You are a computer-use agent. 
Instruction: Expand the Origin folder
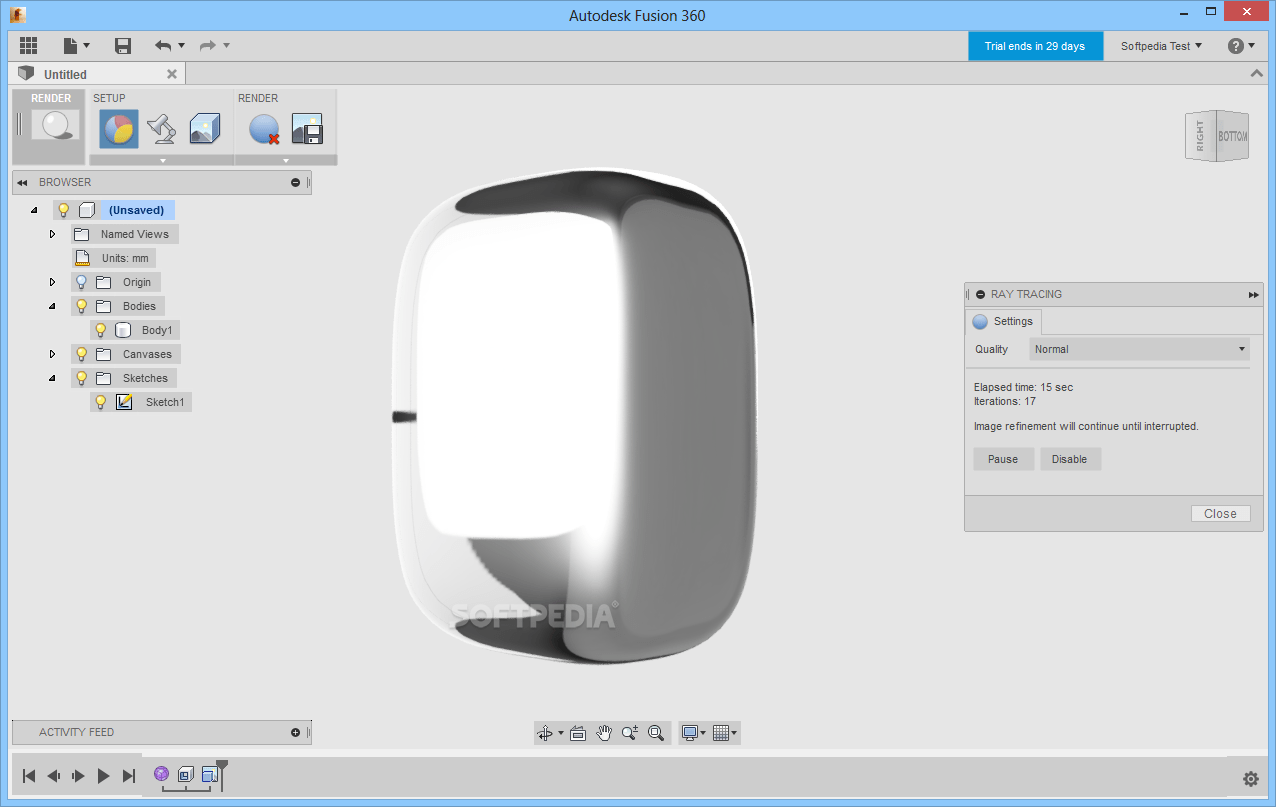tap(53, 282)
